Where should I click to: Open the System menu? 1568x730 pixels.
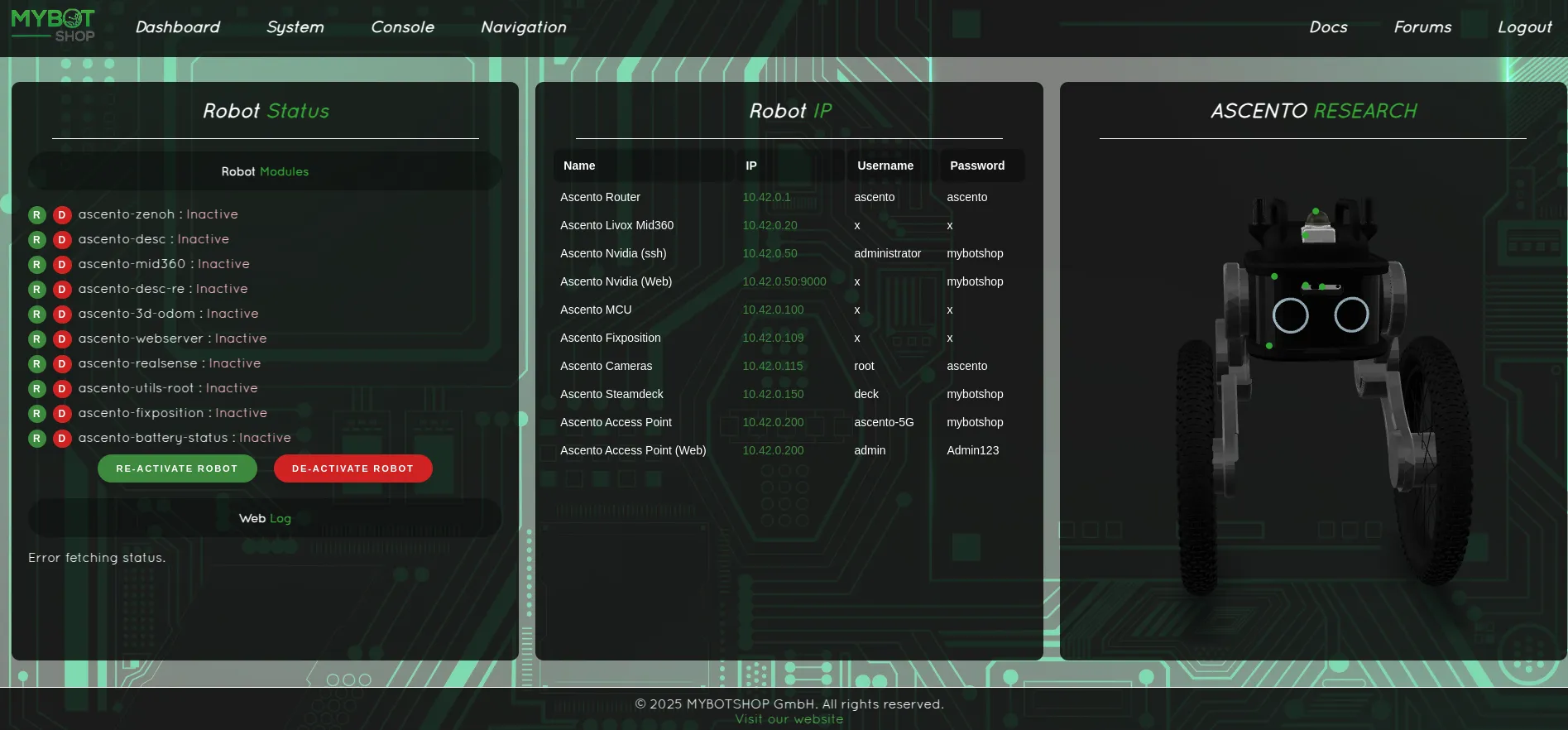click(x=295, y=27)
